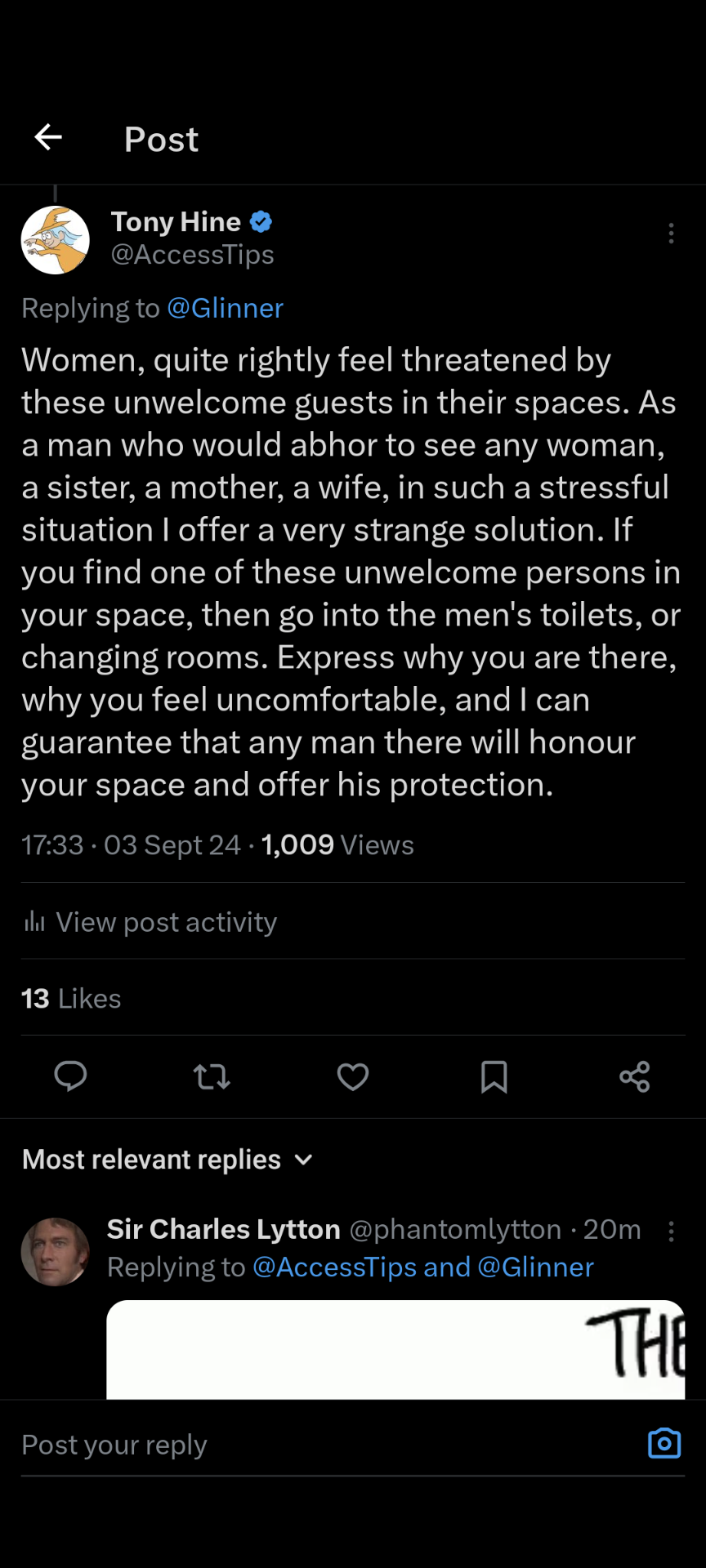Open the @Glinner mention link
706x1568 pixels.
pyautogui.click(x=225, y=308)
